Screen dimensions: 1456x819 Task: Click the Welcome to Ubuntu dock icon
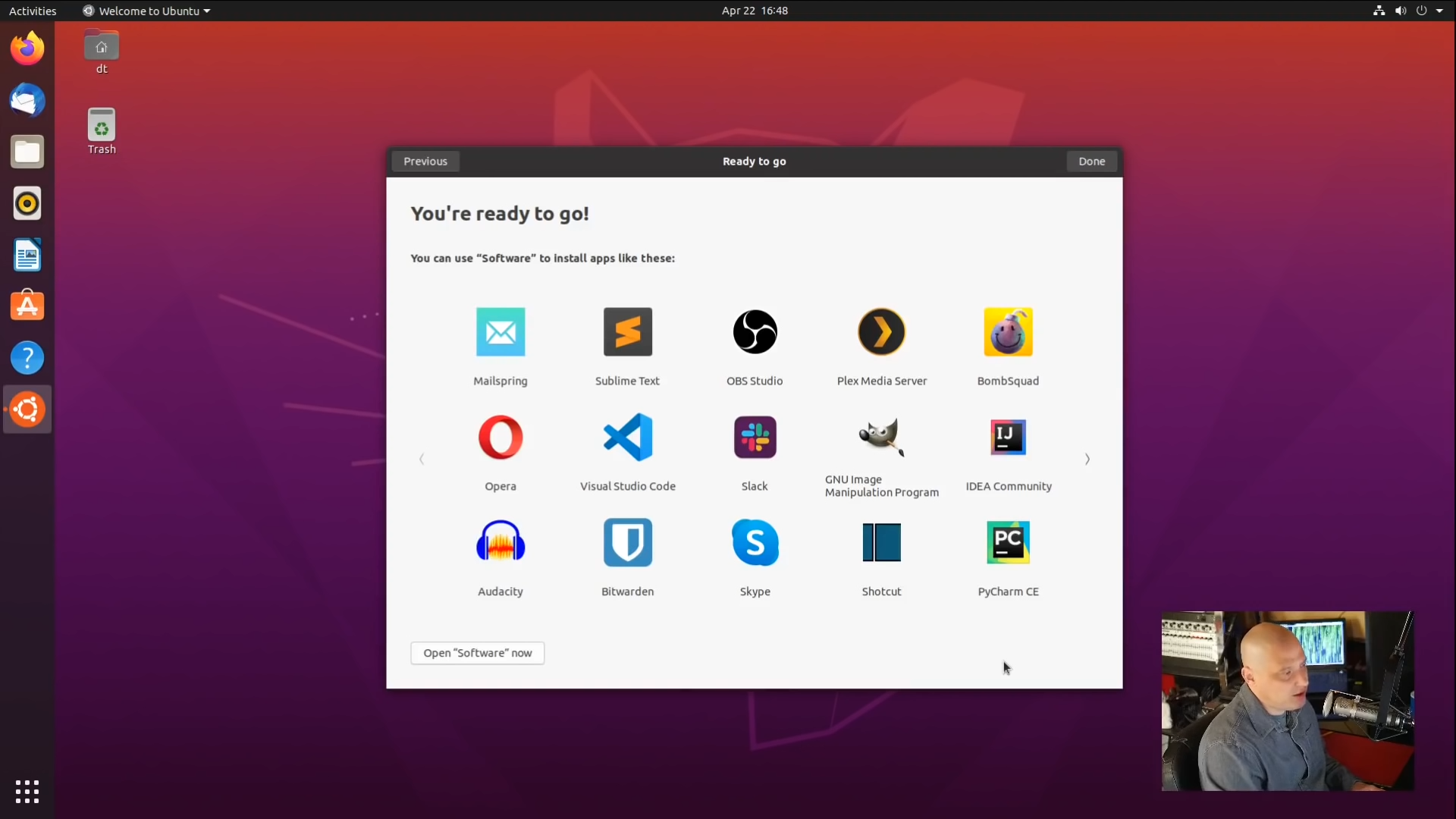27,409
